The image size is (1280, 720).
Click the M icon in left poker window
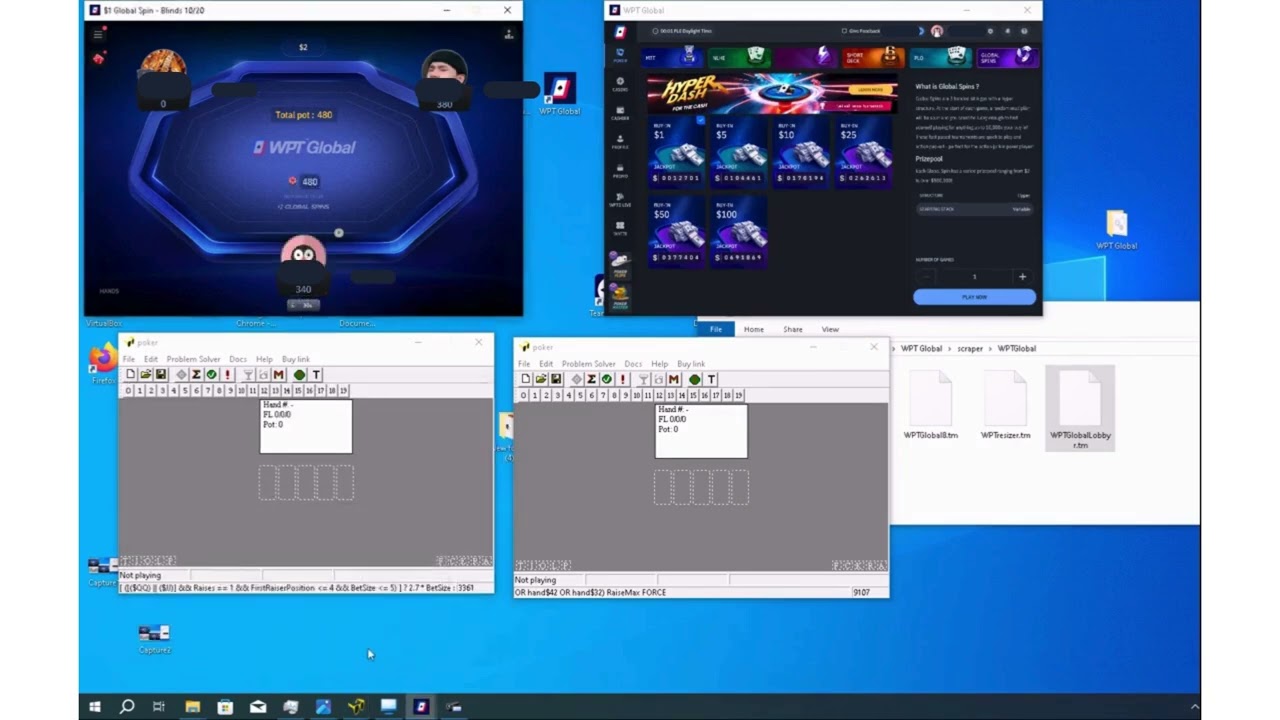coord(279,375)
